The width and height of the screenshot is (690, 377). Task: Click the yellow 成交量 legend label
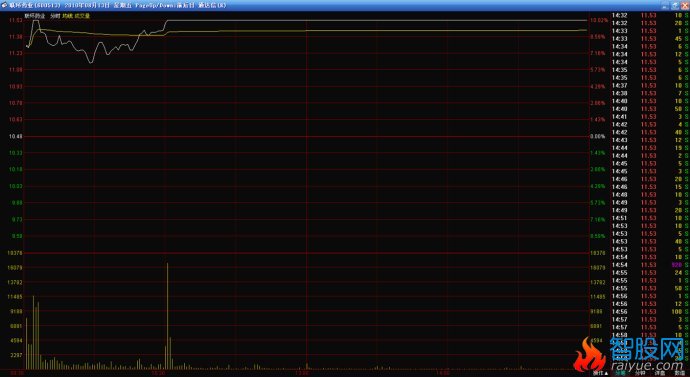81,16
